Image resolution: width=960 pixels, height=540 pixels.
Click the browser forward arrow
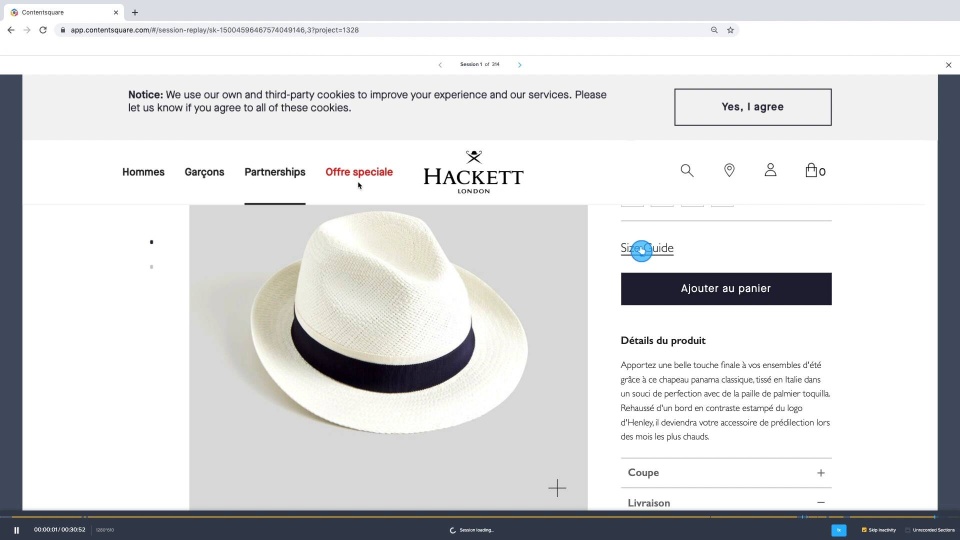coord(27,30)
